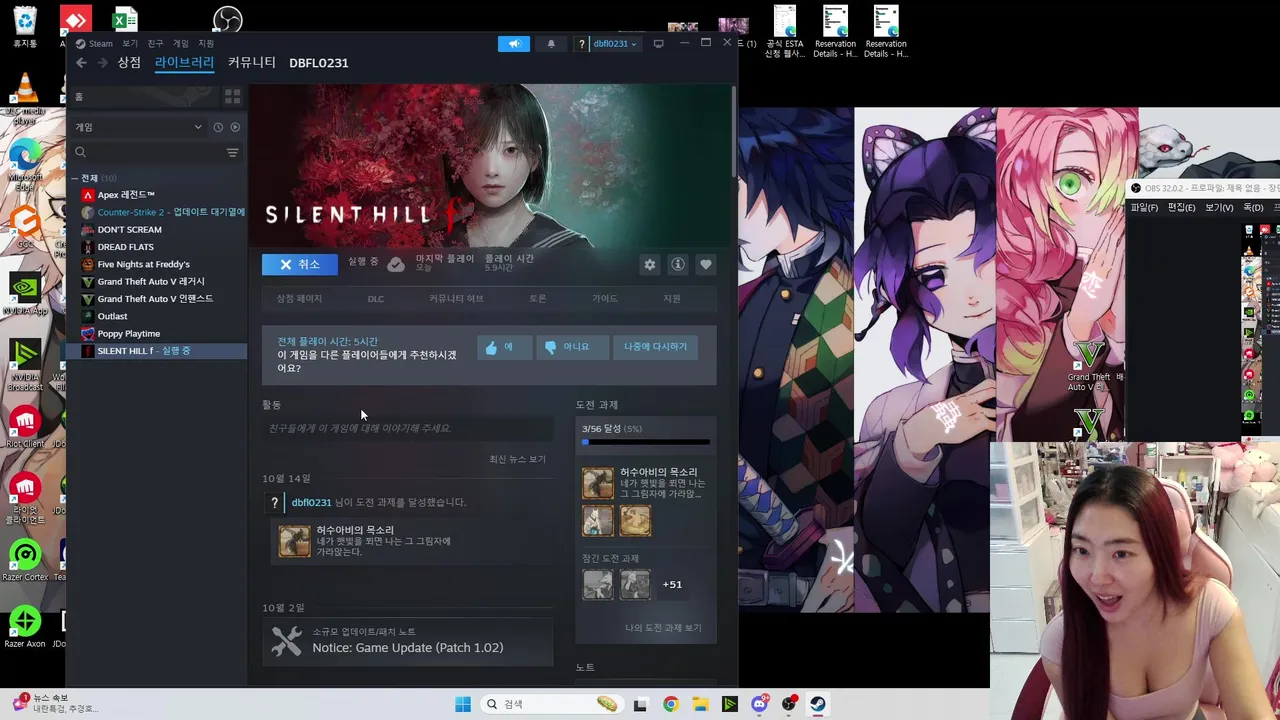Open the 가이드 game tab
1280x720 pixels.
pos(604,298)
